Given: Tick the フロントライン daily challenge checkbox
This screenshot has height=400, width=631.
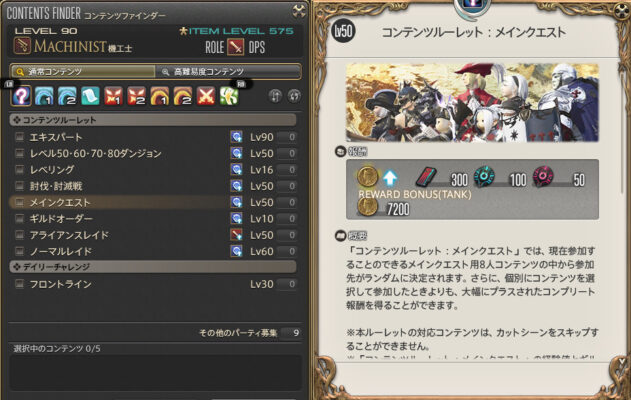Looking at the screenshot, I should click(19, 284).
